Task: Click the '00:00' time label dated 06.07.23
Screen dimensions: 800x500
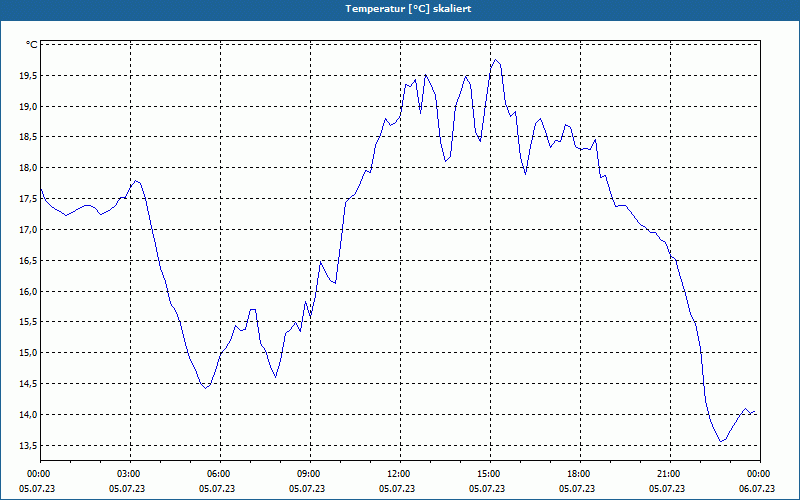Action: (x=759, y=474)
